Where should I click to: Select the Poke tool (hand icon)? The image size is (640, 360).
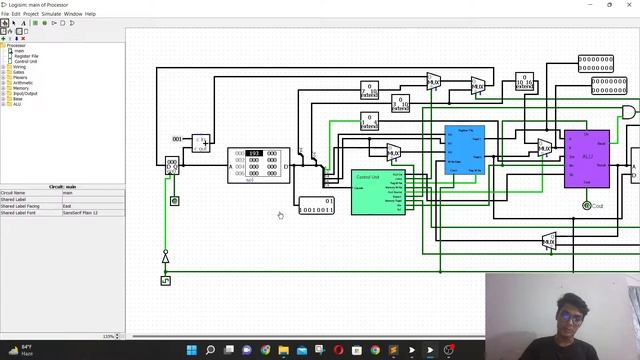click(4, 23)
